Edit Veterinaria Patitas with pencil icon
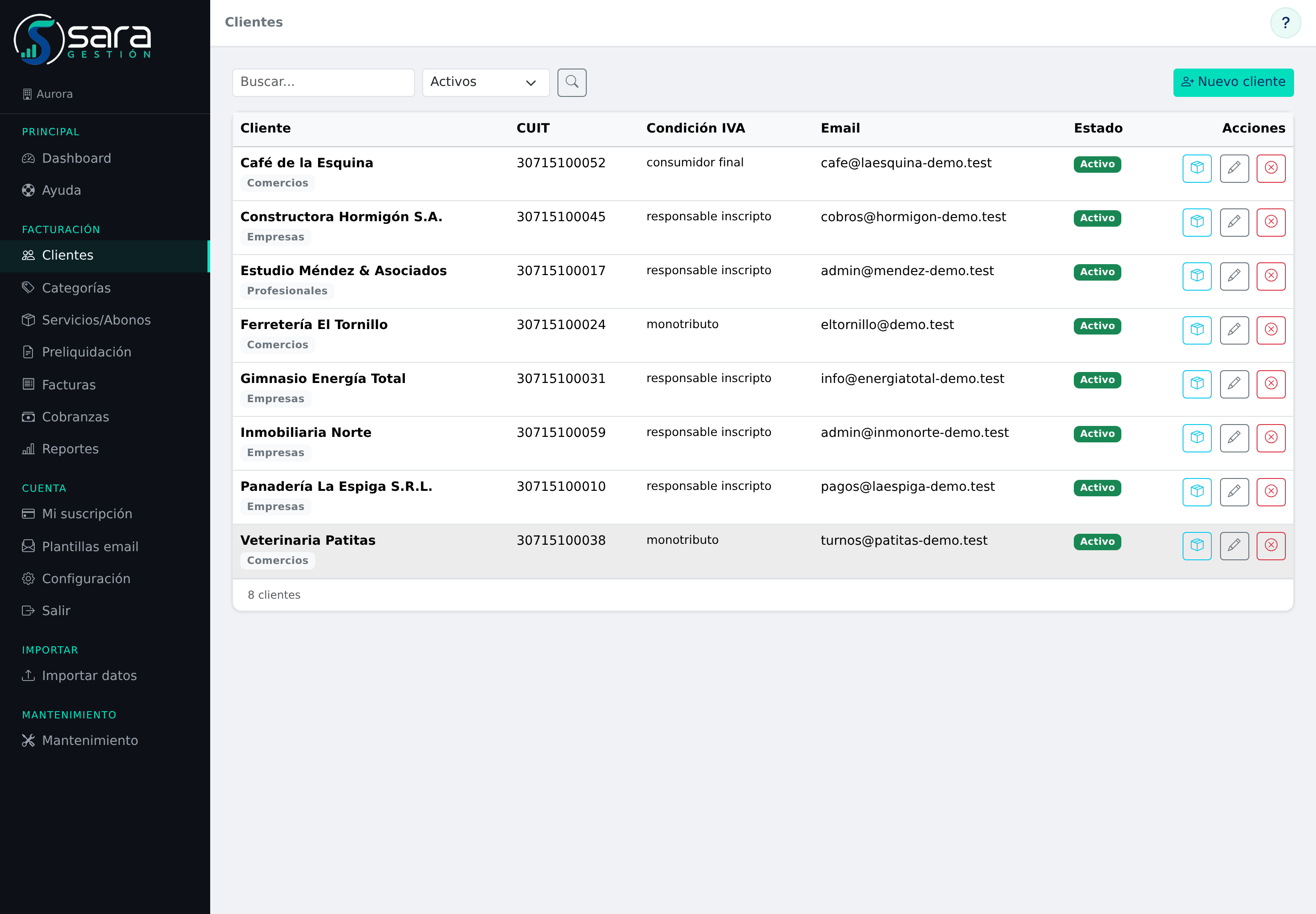The width and height of the screenshot is (1316, 914). [x=1234, y=545]
